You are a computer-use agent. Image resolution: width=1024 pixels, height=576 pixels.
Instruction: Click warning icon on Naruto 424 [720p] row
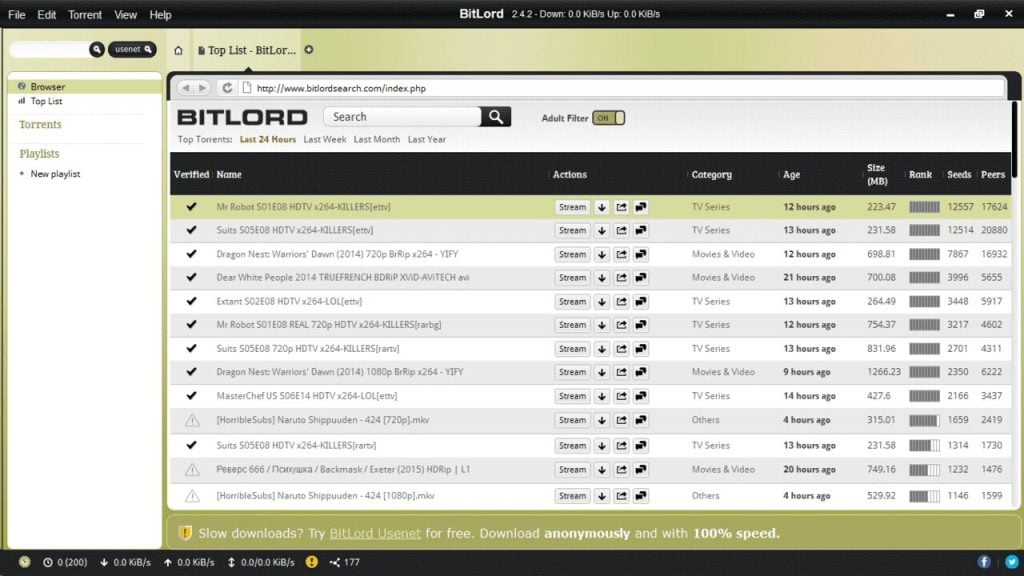click(192, 420)
